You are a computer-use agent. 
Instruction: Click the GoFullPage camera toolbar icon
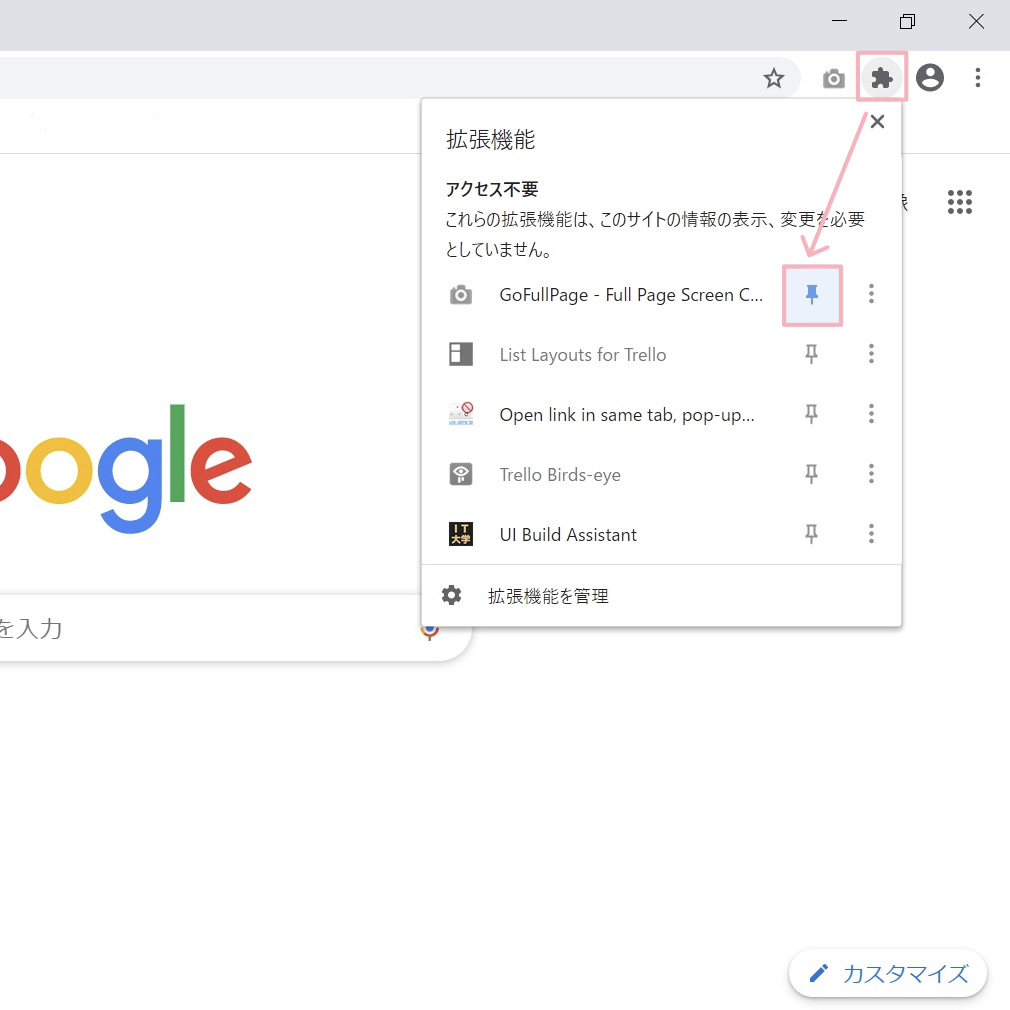tap(833, 77)
